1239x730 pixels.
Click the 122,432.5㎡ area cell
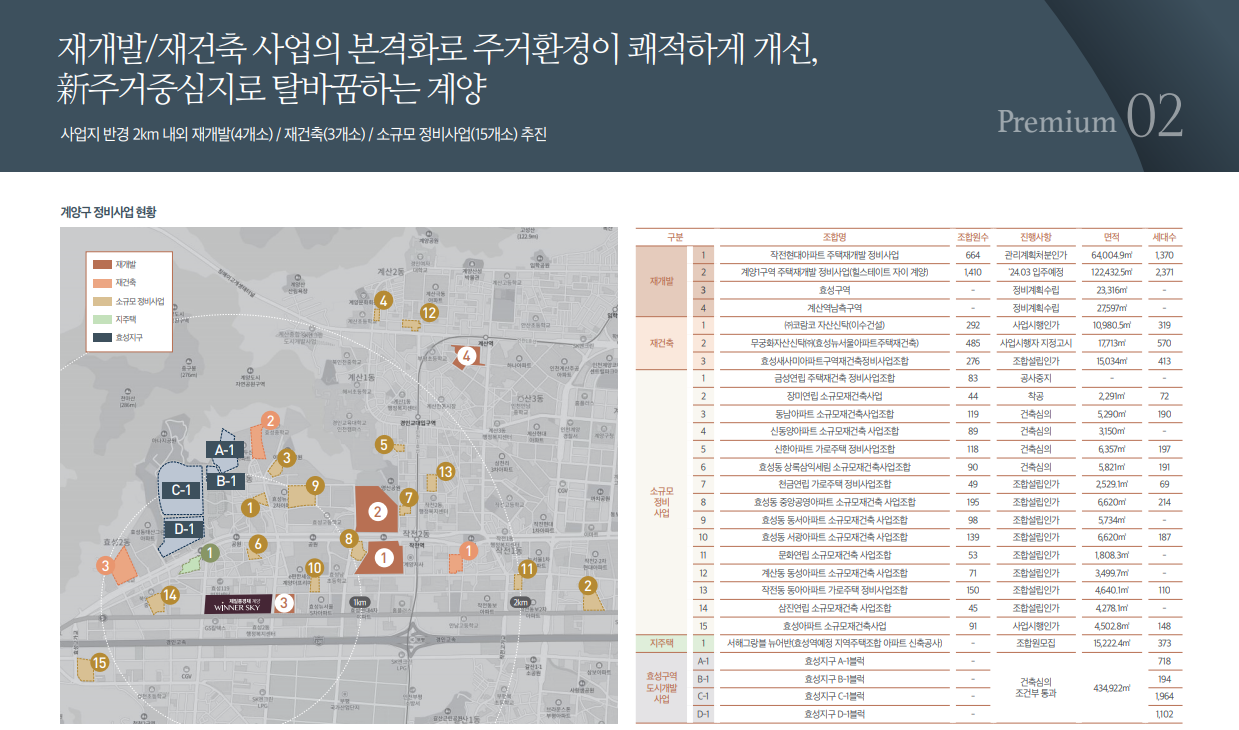click(x=1111, y=272)
